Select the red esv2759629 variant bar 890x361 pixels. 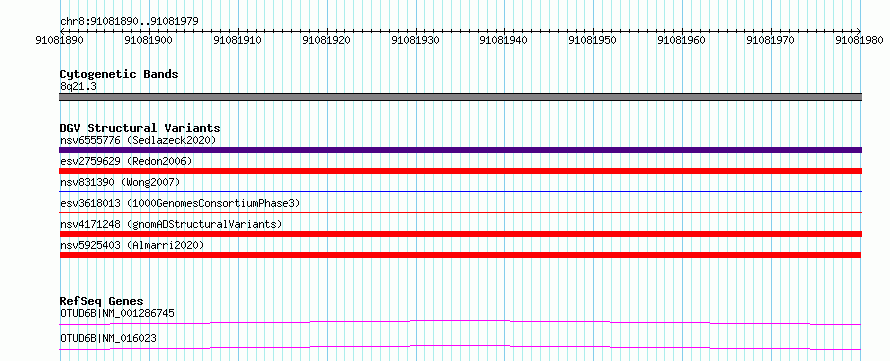(x=461, y=171)
